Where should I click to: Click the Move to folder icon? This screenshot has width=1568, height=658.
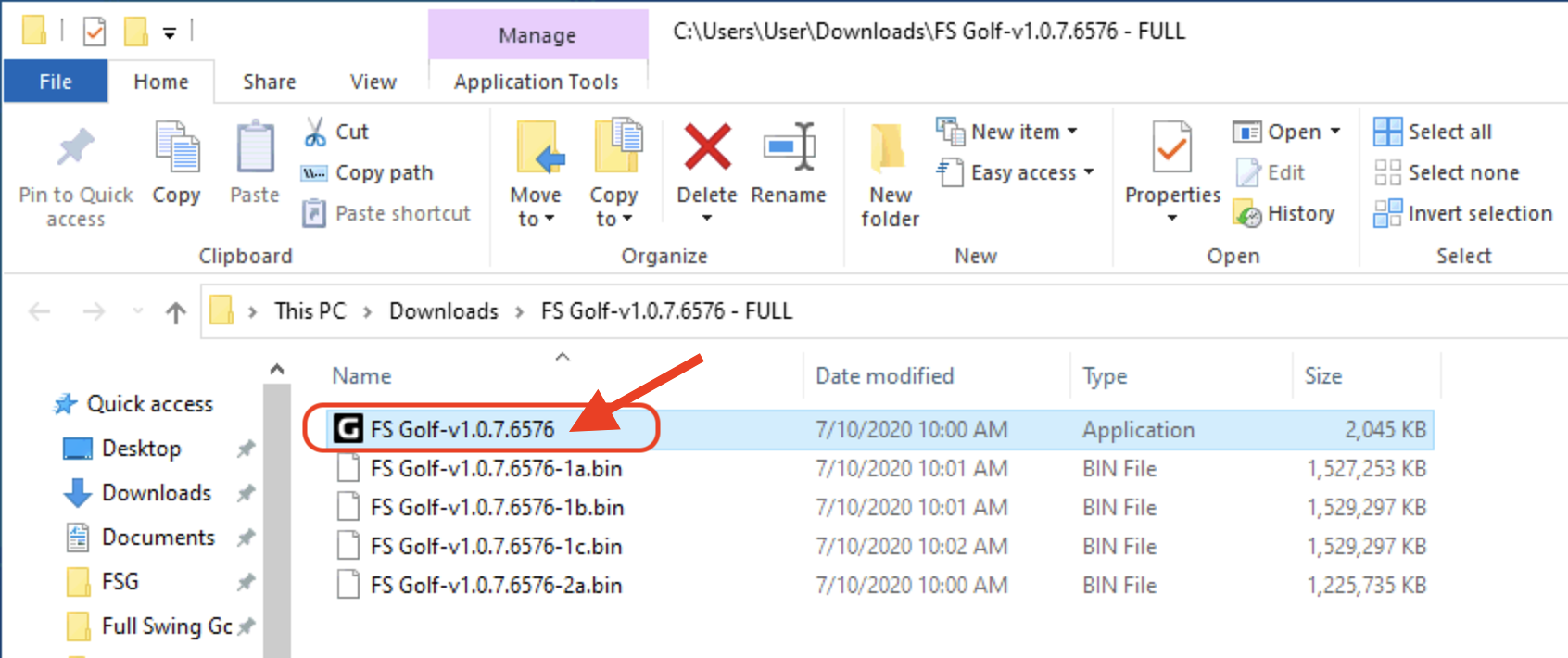pyautogui.click(x=539, y=148)
